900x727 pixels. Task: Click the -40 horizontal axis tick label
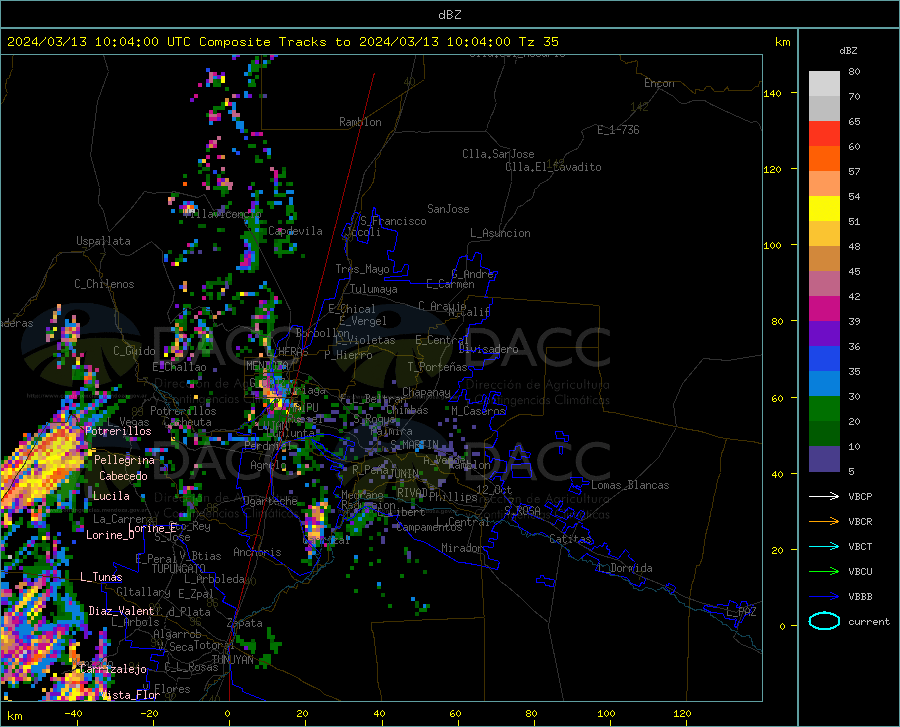[73, 714]
